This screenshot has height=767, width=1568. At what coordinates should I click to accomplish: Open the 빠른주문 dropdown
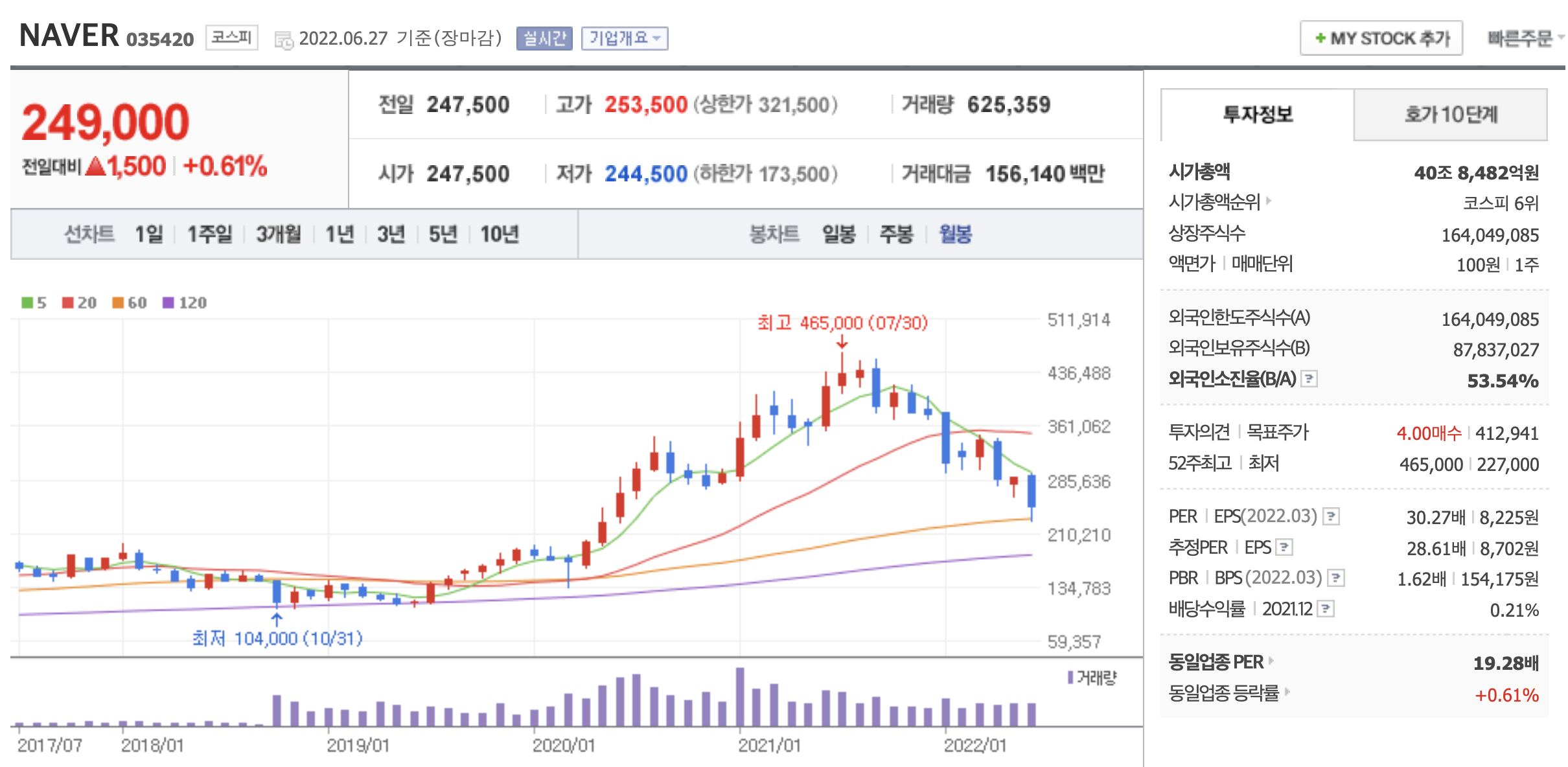click(1525, 38)
